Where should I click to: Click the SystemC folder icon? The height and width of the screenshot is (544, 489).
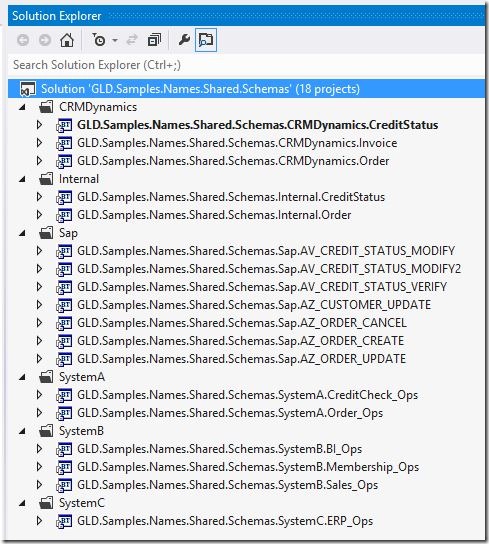point(46,503)
